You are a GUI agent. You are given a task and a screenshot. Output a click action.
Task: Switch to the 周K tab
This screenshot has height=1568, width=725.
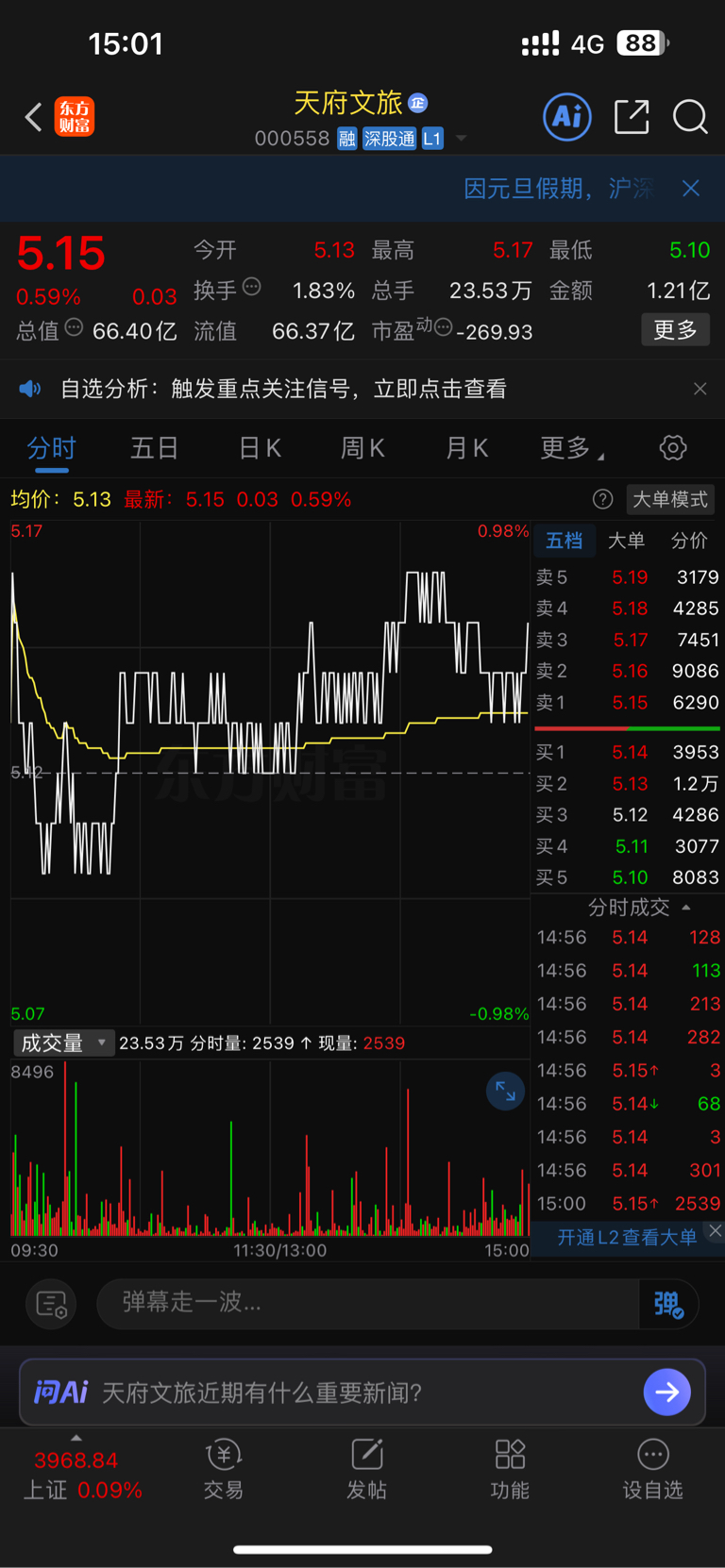[x=362, y=448]
